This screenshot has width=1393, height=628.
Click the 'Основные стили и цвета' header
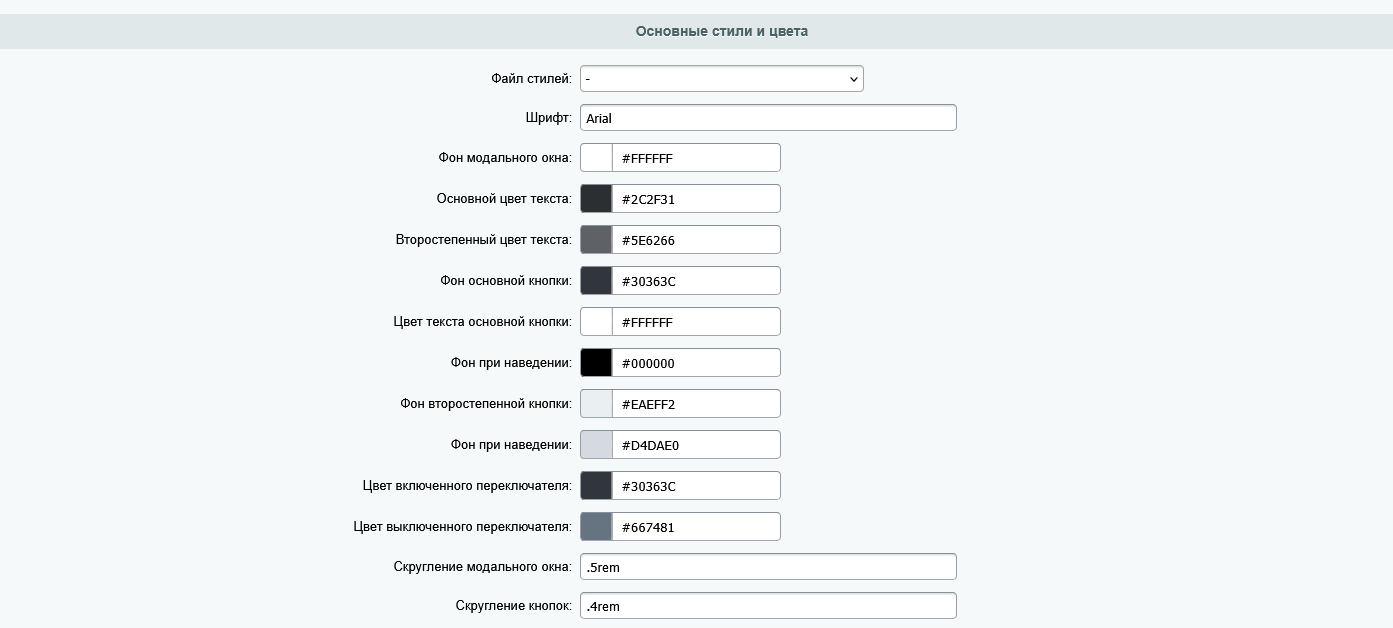point(722,31)
